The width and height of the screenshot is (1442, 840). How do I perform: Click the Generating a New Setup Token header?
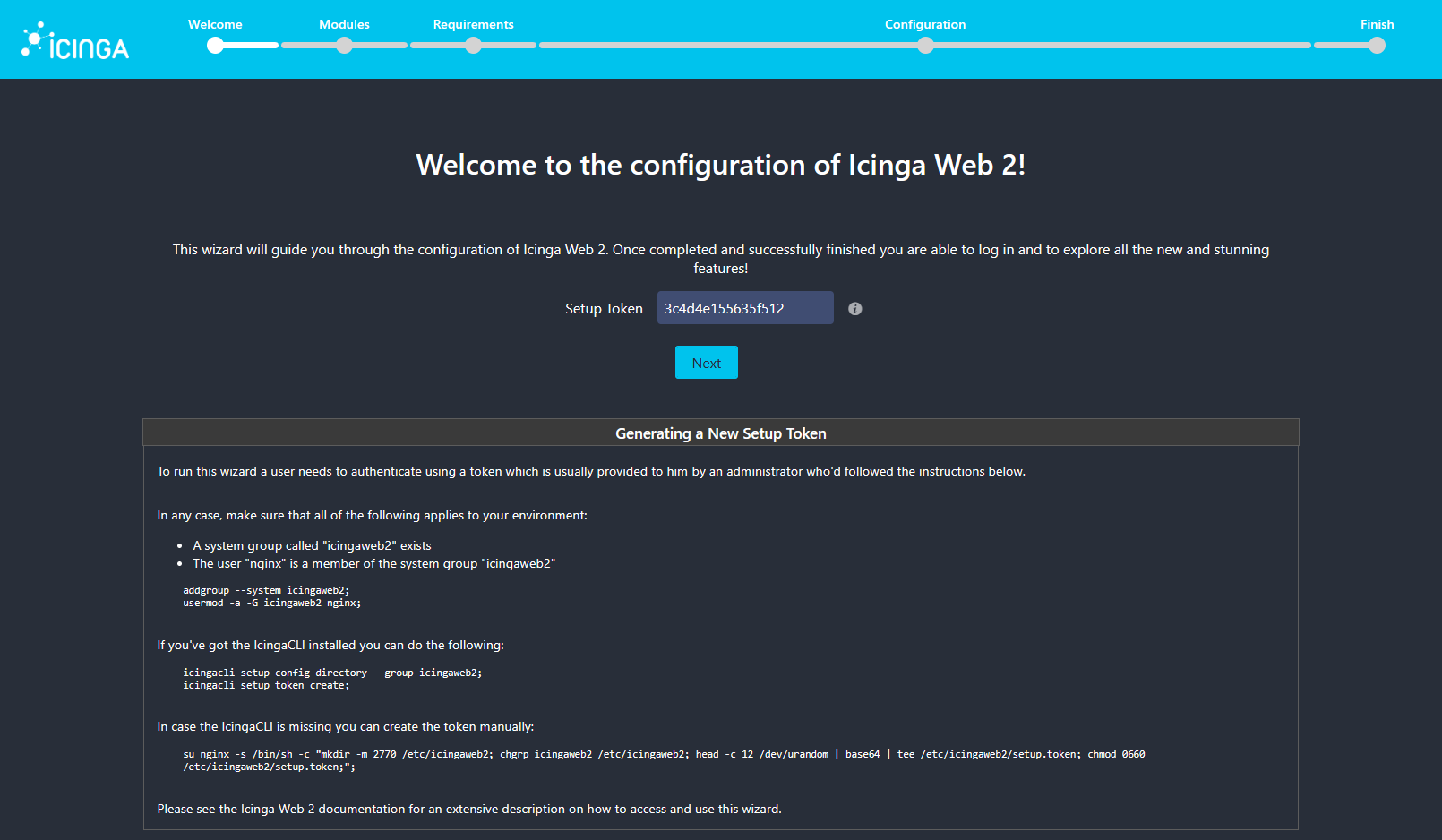pos(720,433)
